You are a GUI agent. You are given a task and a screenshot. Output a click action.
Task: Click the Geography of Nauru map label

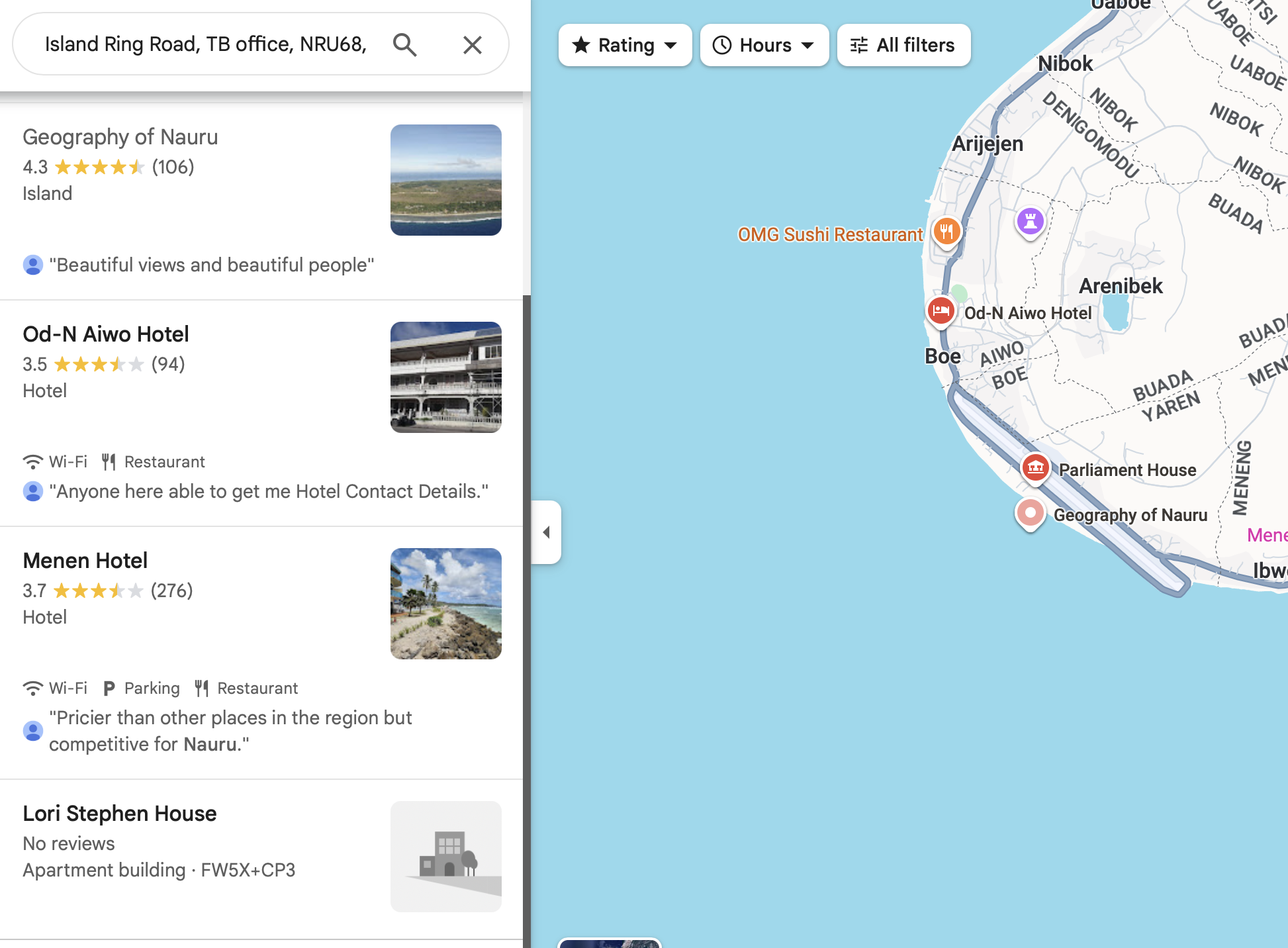(x=1130, y=515)
